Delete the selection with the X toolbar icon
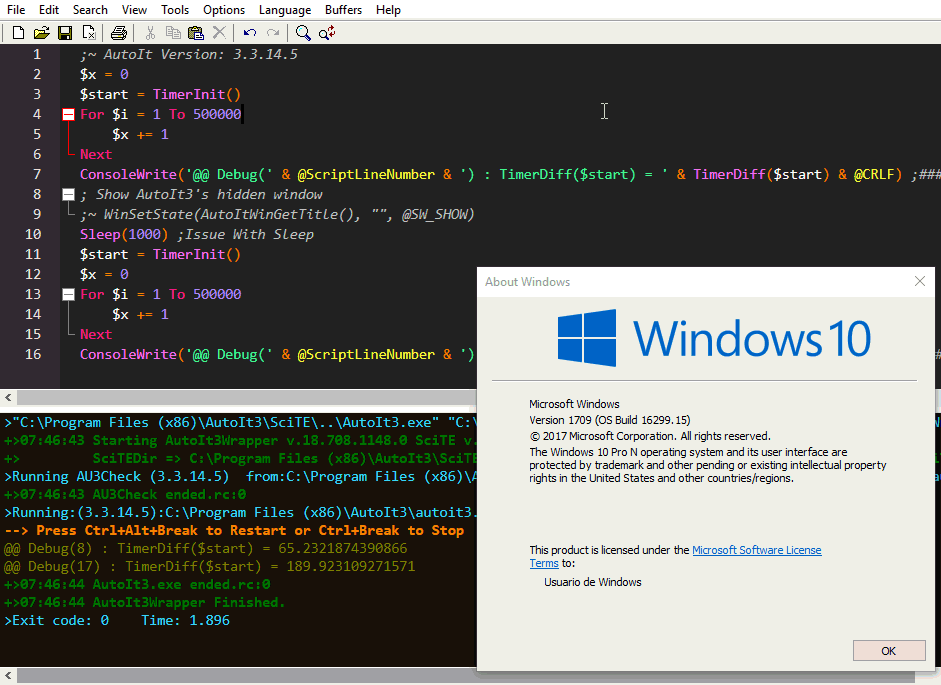The width and height of the screenshot is (941, 685). (220, 32)
